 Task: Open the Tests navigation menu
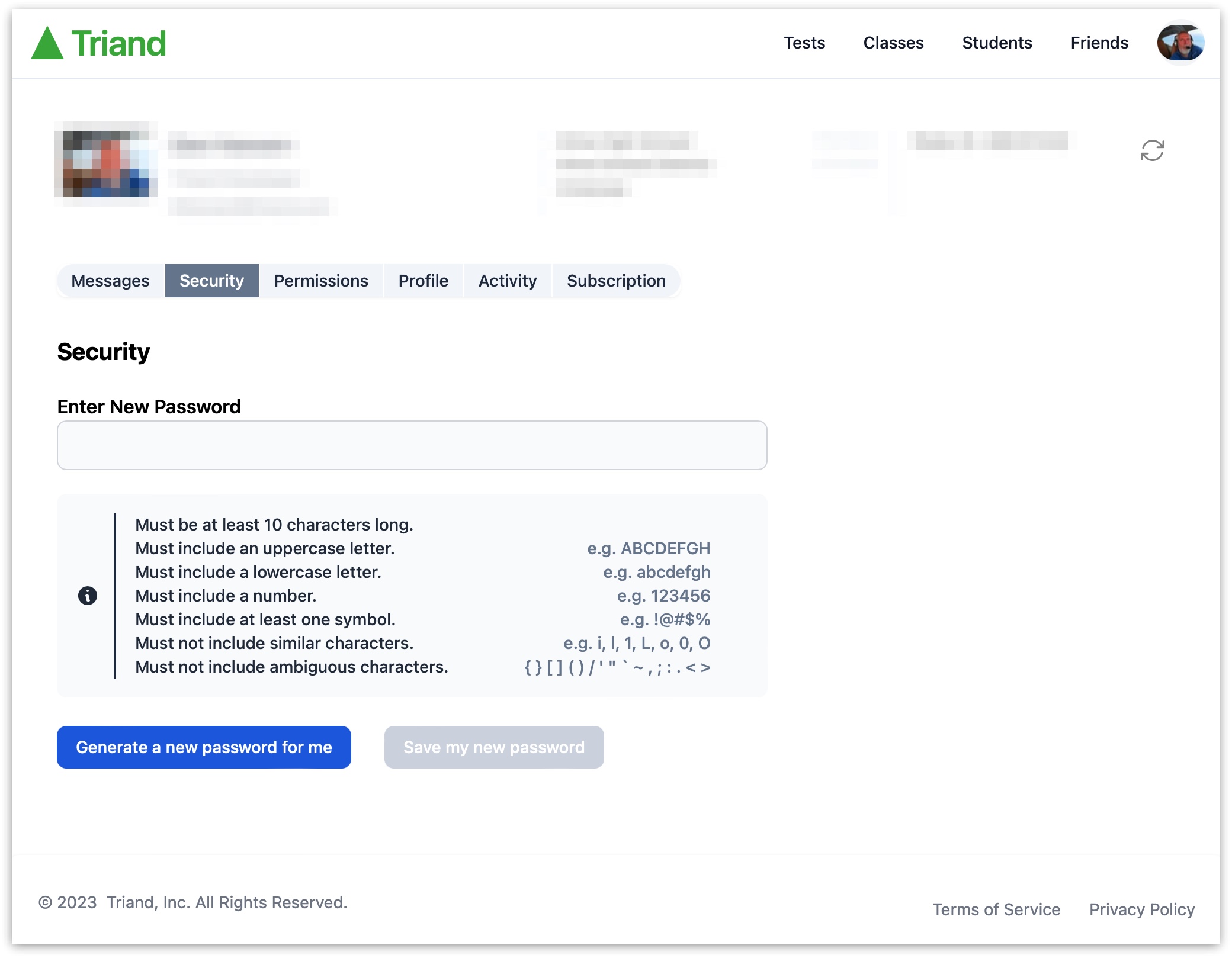(805, 42)
